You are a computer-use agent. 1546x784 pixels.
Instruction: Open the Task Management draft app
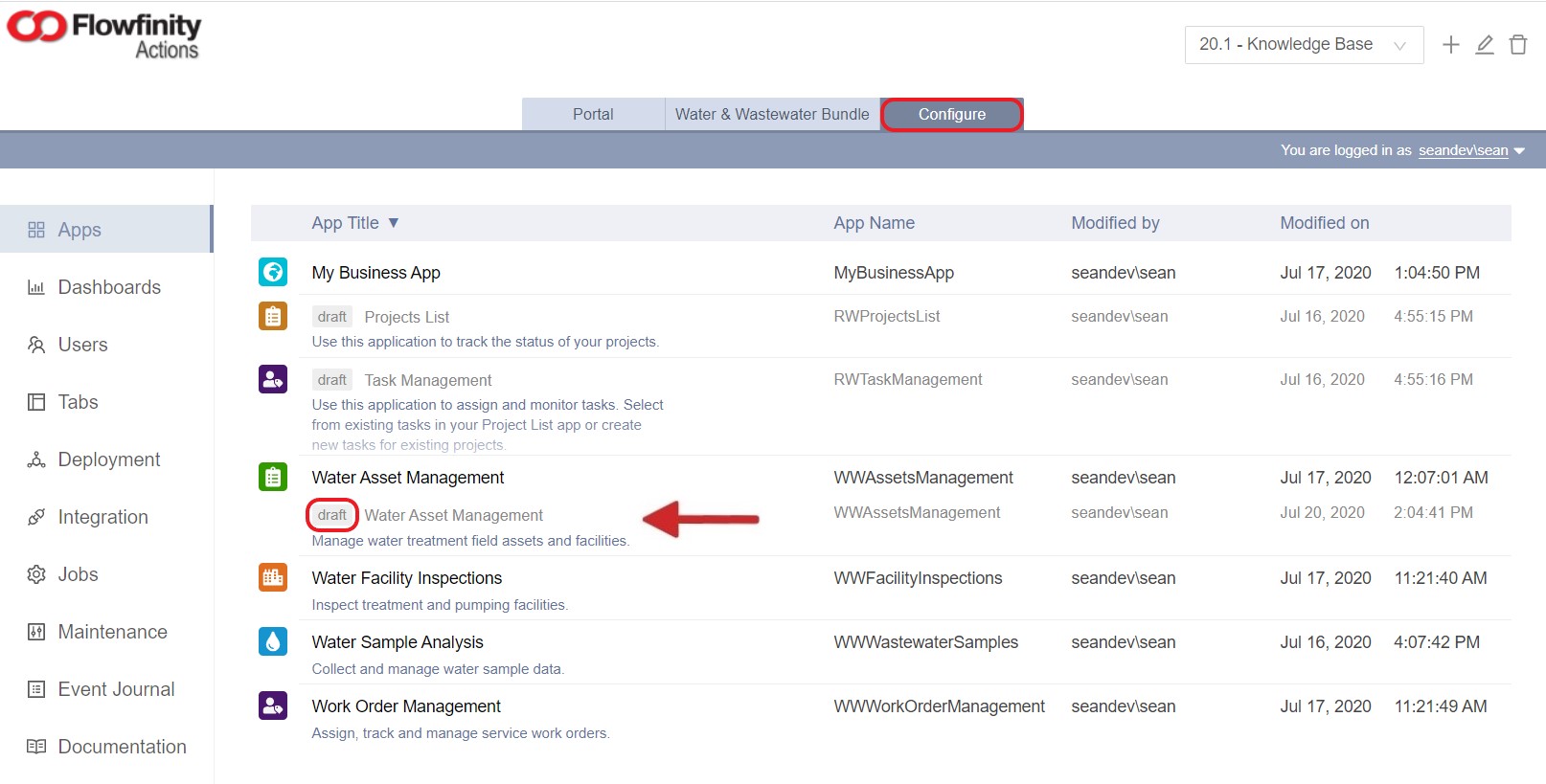click(x=427, y=380)
